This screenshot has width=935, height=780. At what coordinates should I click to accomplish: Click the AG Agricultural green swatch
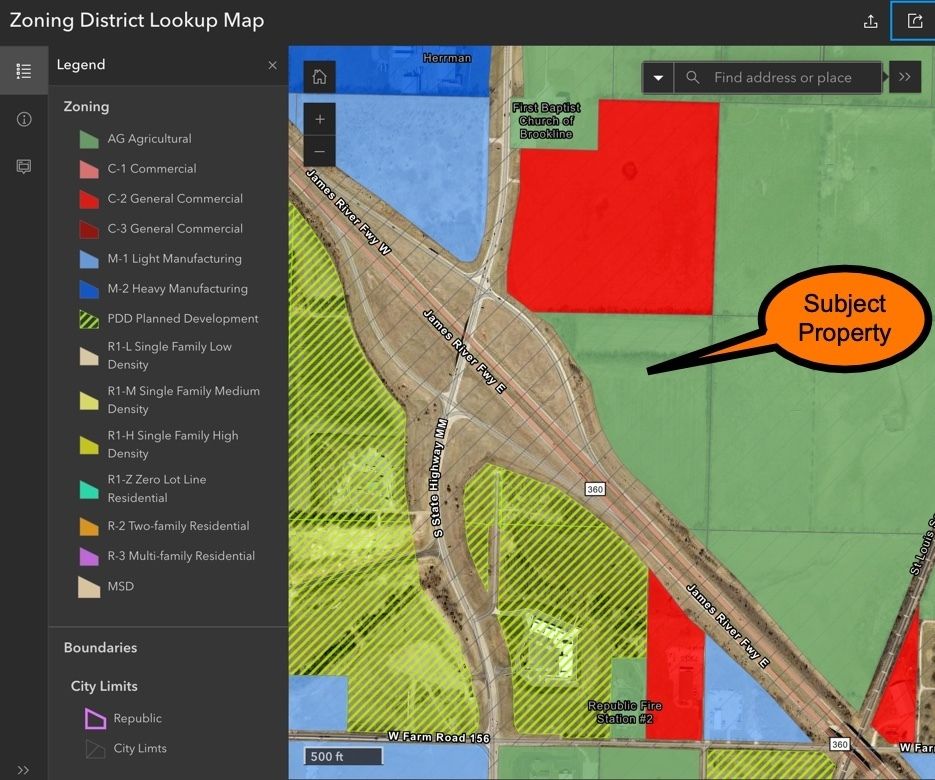point(89,139)
